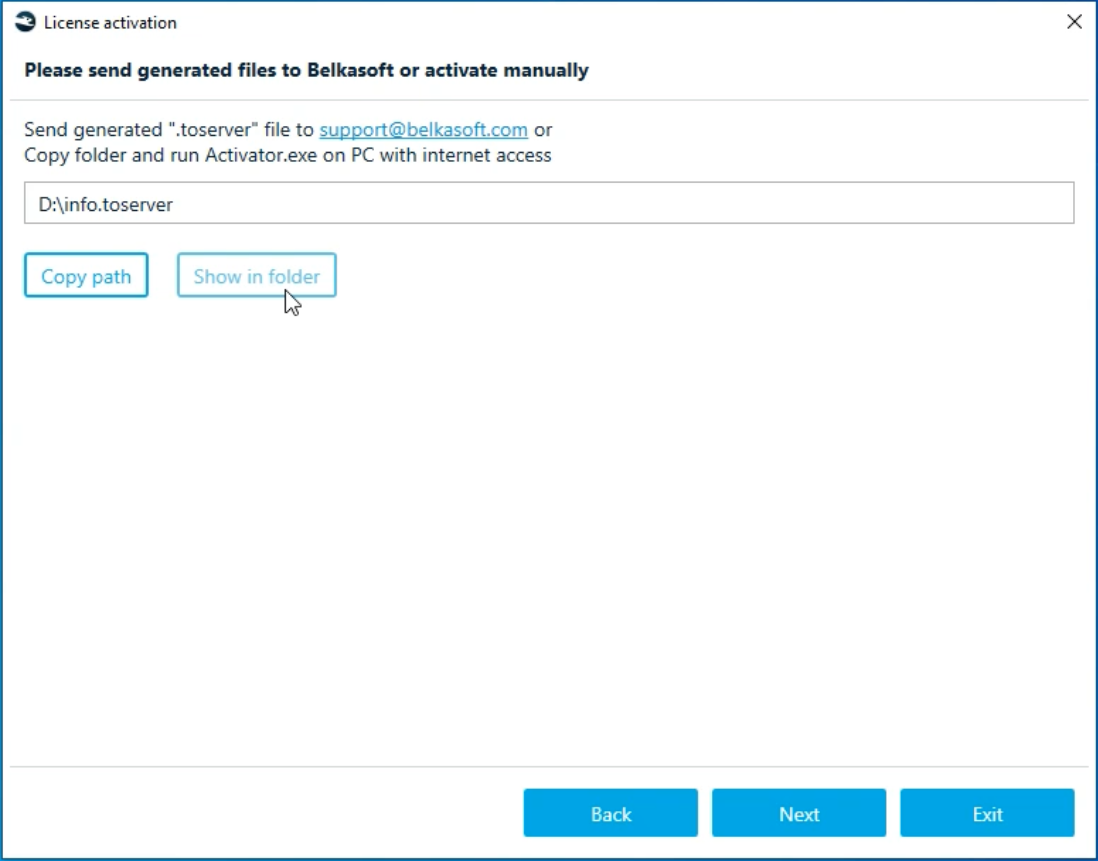The height and width of the screenshot is (861, 1098).
Task: Click the 'Please send generated files' heading
Action: click(306, 70)
